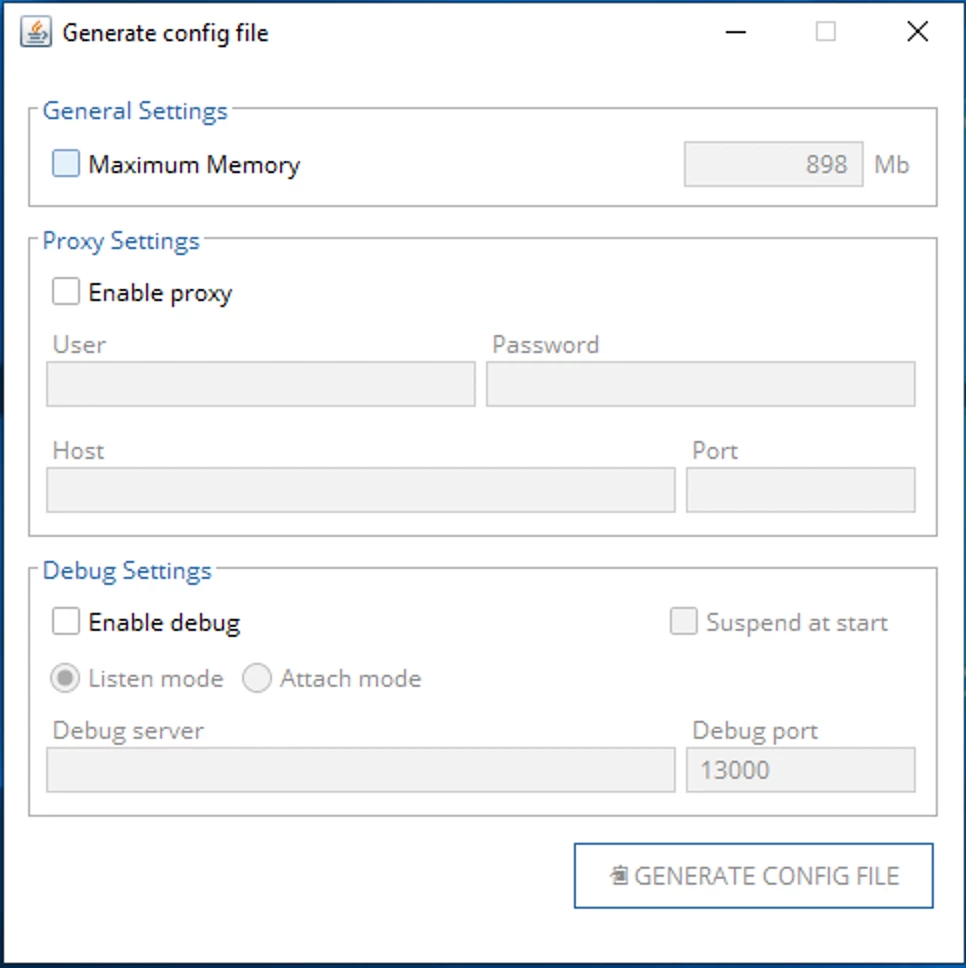
Task: Click the Debug server text field
Action: (360, 770)
